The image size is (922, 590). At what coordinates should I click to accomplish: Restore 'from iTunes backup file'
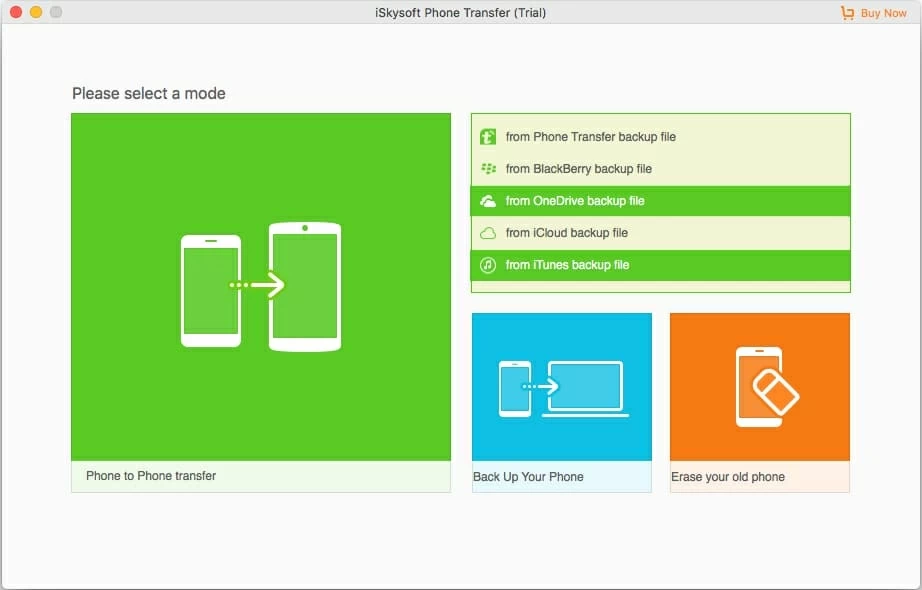click(567, 265)
